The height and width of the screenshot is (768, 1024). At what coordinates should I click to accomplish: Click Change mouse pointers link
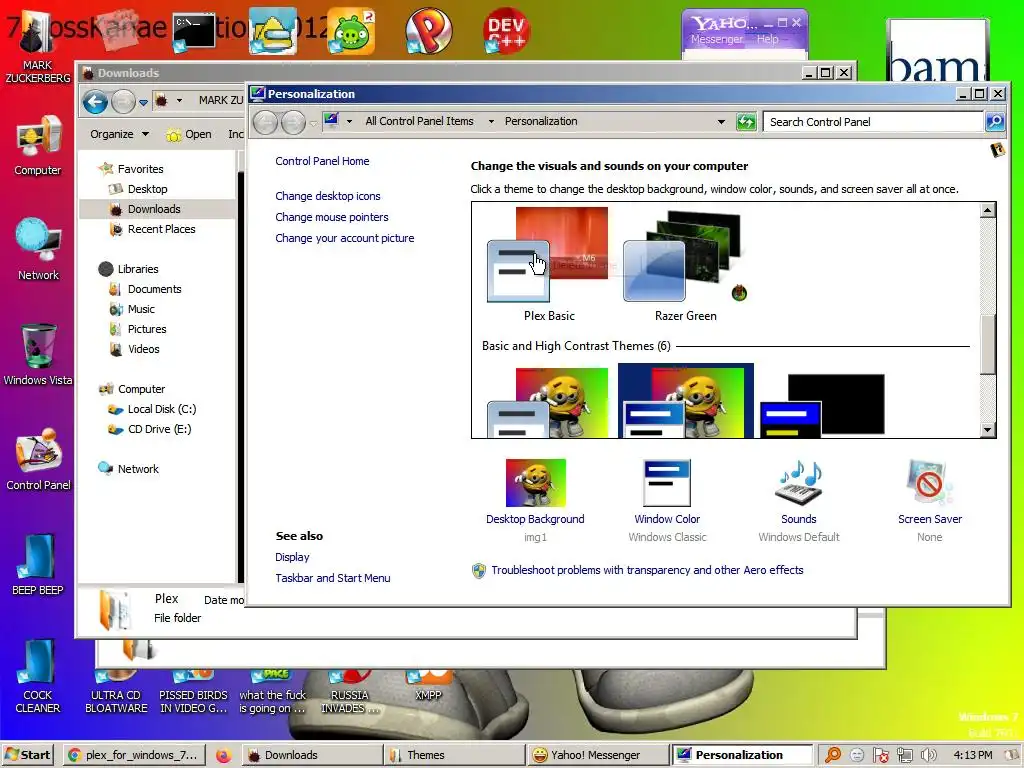point(332,217)
